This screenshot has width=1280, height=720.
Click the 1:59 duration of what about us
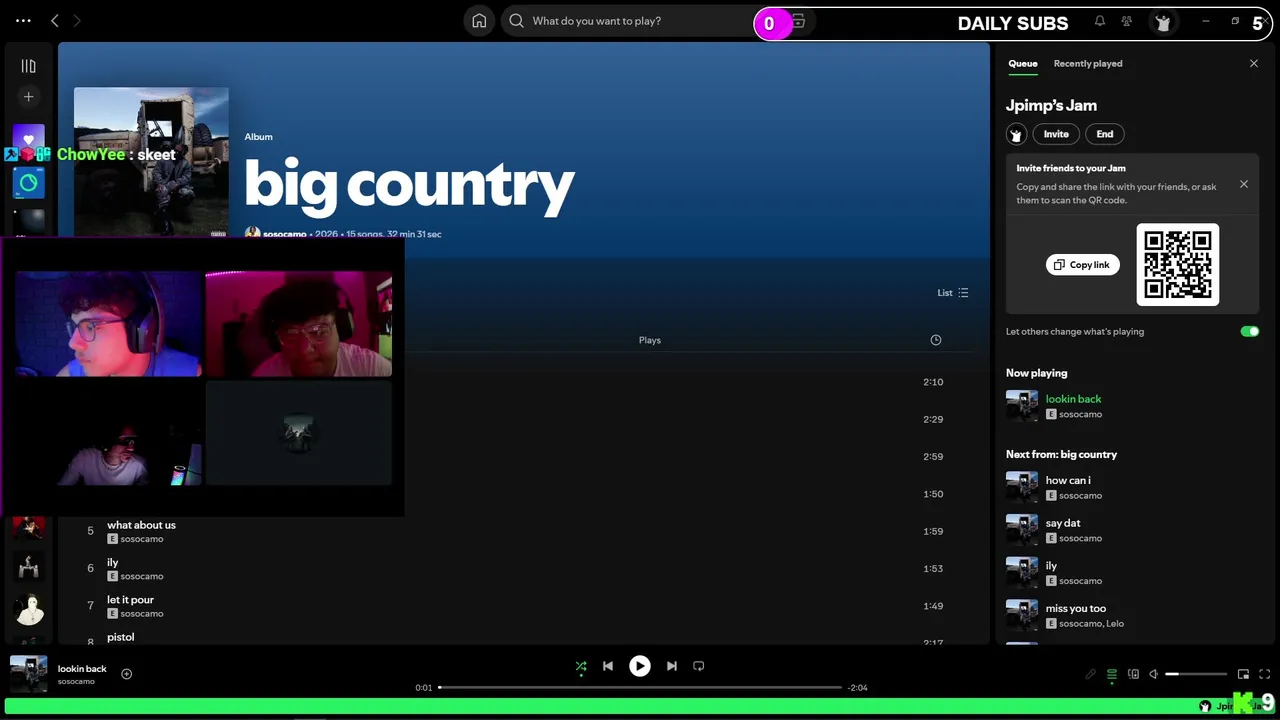point(933,531)
